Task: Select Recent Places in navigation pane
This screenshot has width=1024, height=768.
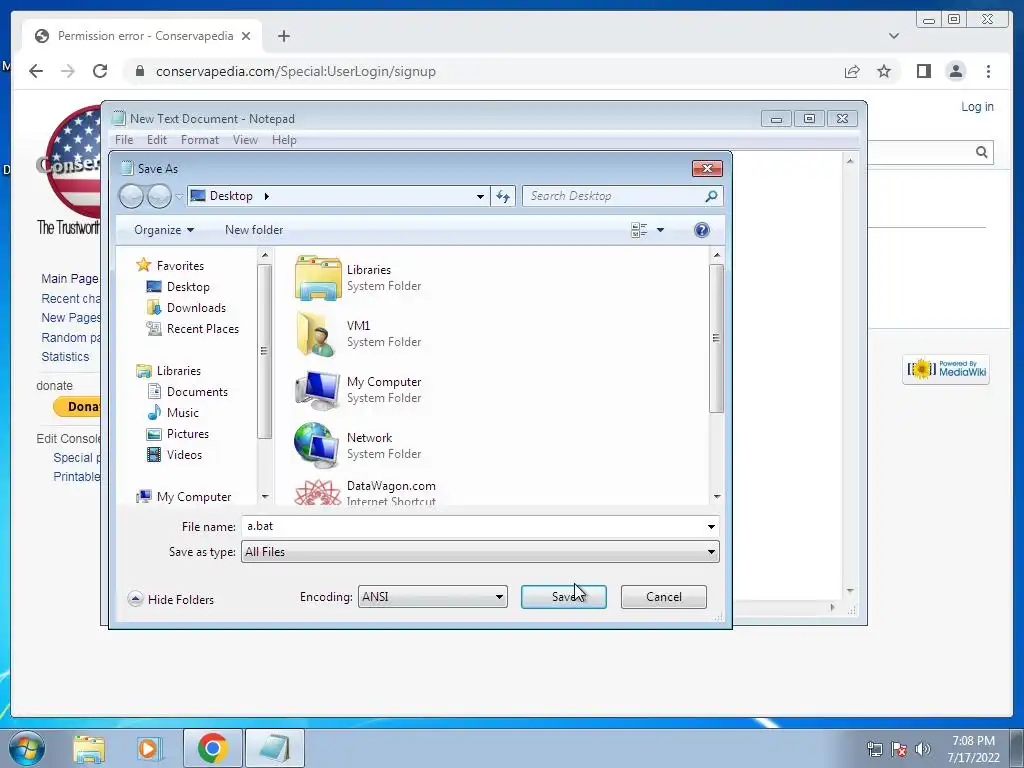Action: 193,328
